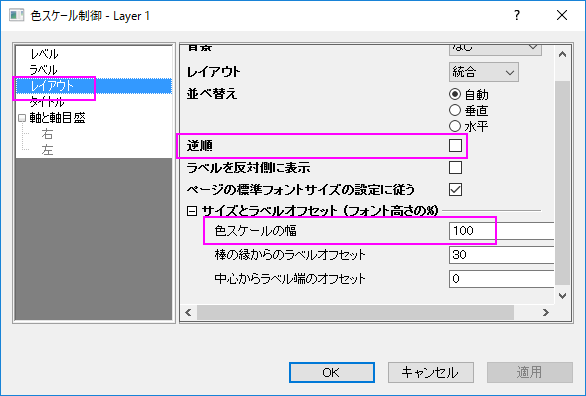Click the キャンセル button
Image resolution: width=586 pixels, height=396 pixels.
click(431, 372)
